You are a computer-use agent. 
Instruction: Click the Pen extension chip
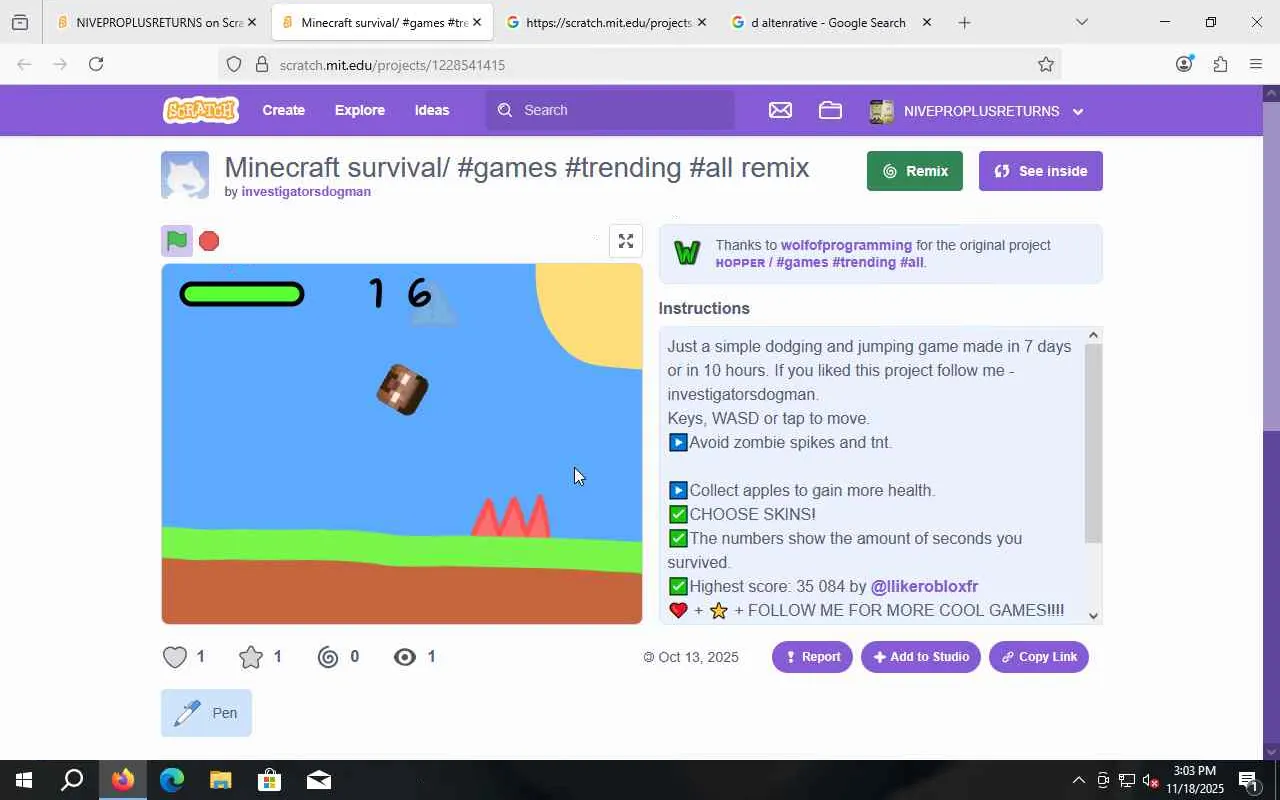click(206, 713)
